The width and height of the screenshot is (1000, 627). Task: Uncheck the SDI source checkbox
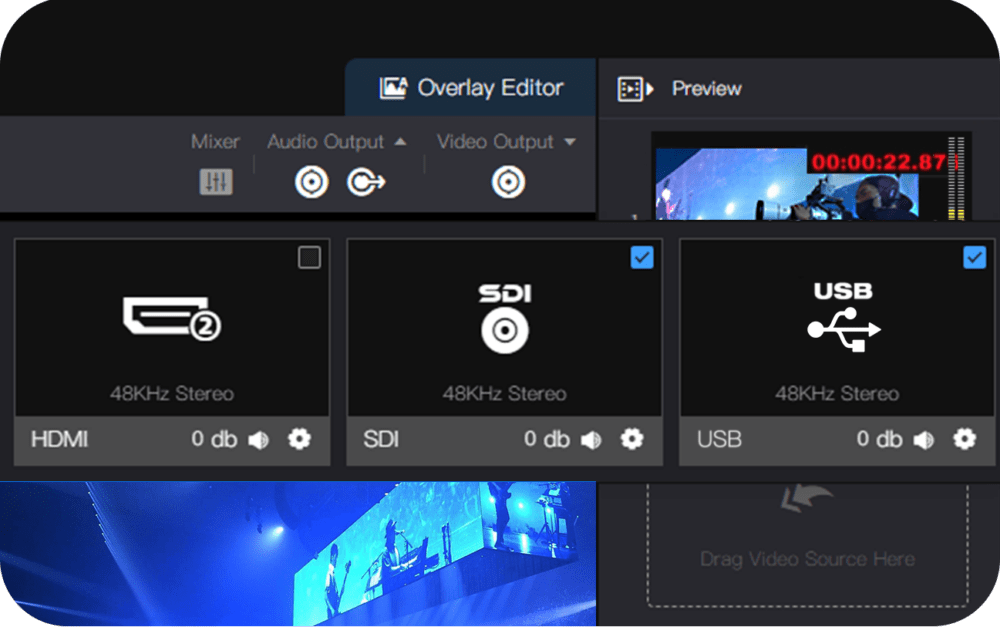click(x=642, y=258)
